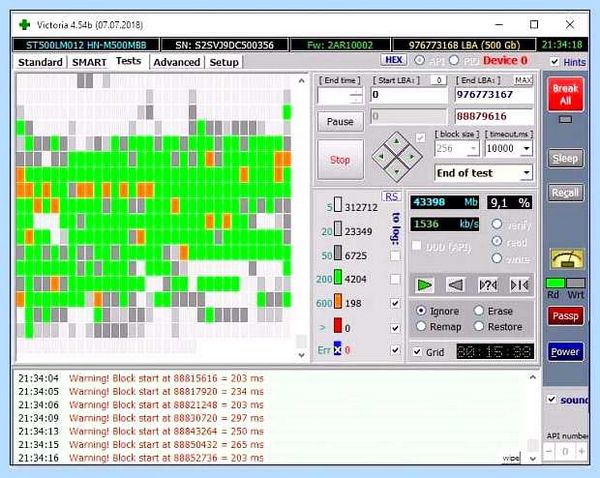Click the small indicator below Break All
600x478 pixels.
click(x=565, y=119)
